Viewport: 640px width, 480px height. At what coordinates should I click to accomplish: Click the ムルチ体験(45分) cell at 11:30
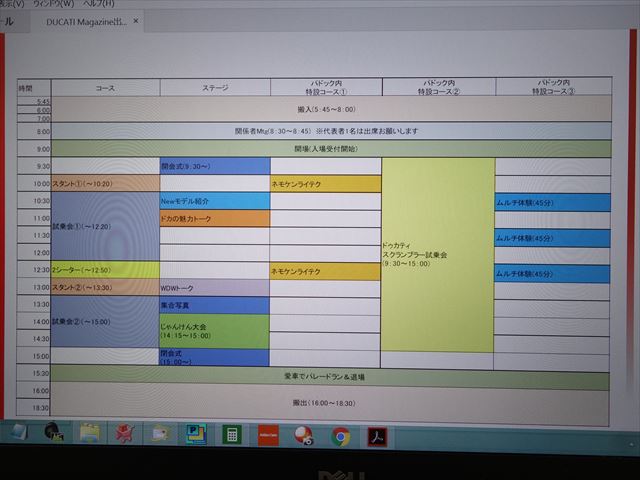click(x=552, y=238)
